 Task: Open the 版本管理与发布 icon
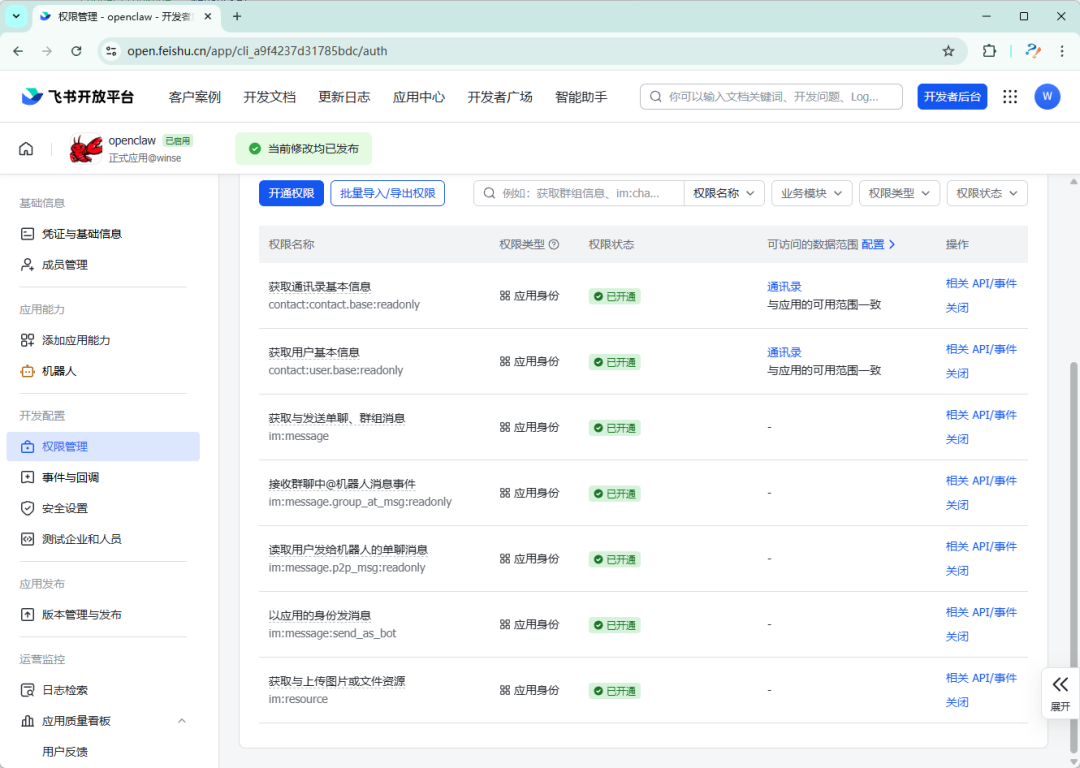pyautogui.click(x=28, y=615)
